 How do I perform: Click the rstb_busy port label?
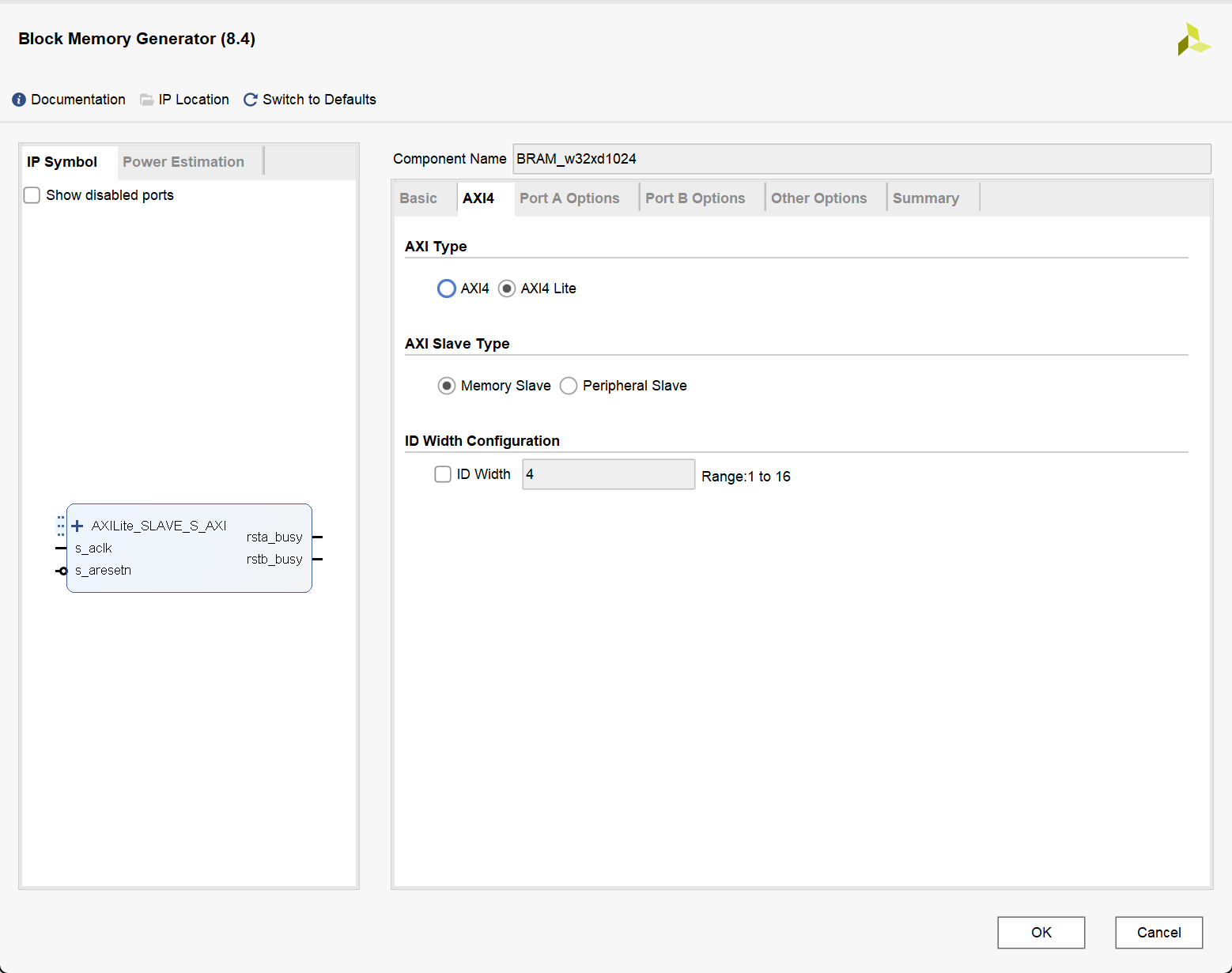pos(274,560)
